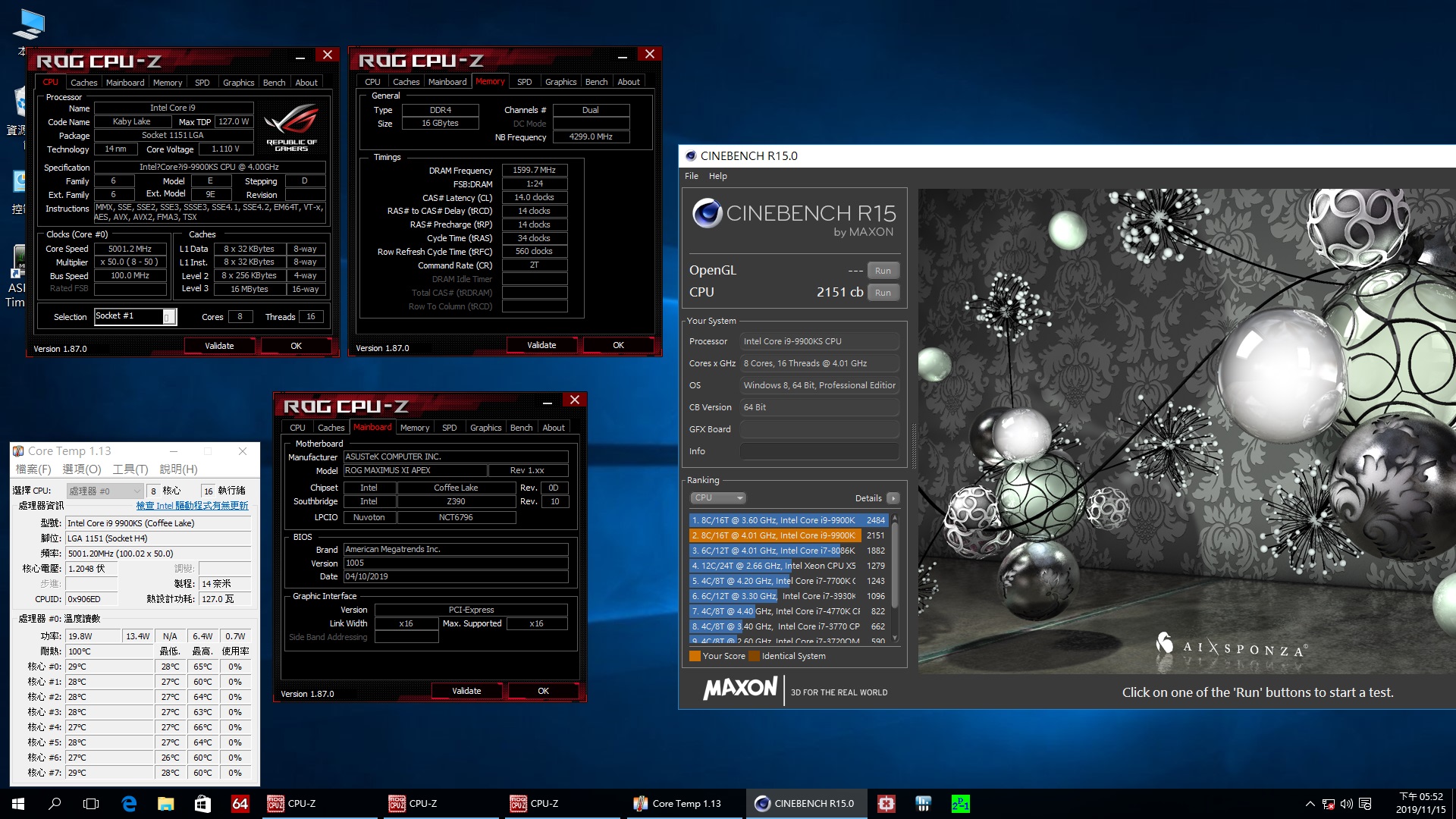The width and height of the screenshot is (1456, 819).
Task: Click Identical System legend swatch
Action: [x=754, y=656]
